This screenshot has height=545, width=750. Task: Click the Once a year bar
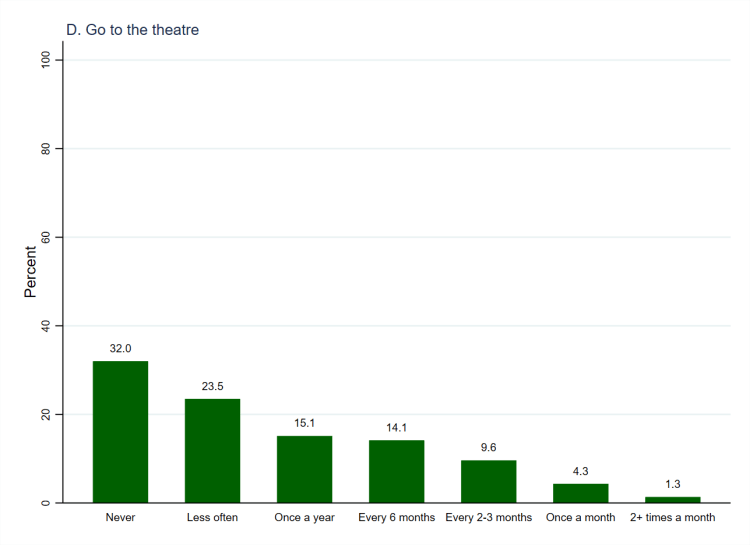click(x=304, y=469)
